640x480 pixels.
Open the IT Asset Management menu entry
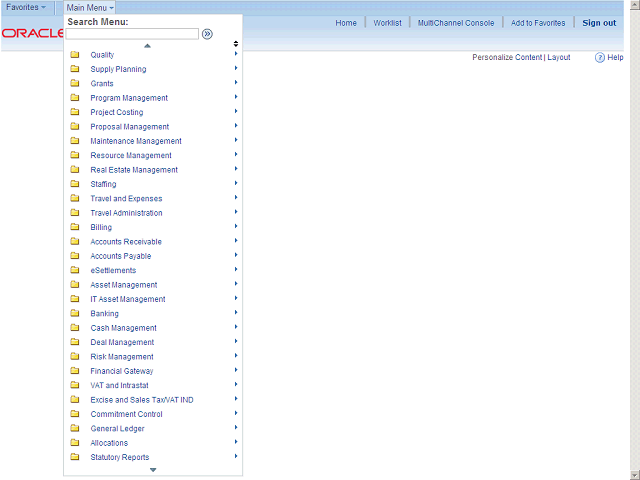click(128, 299)
